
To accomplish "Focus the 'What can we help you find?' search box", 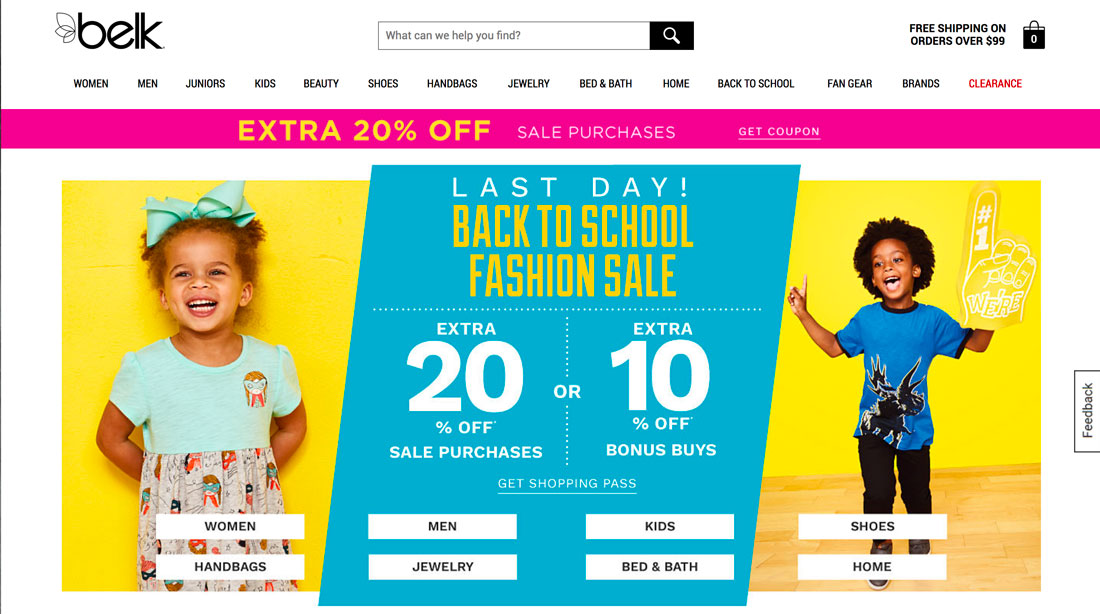I will (x=514, y=36).
